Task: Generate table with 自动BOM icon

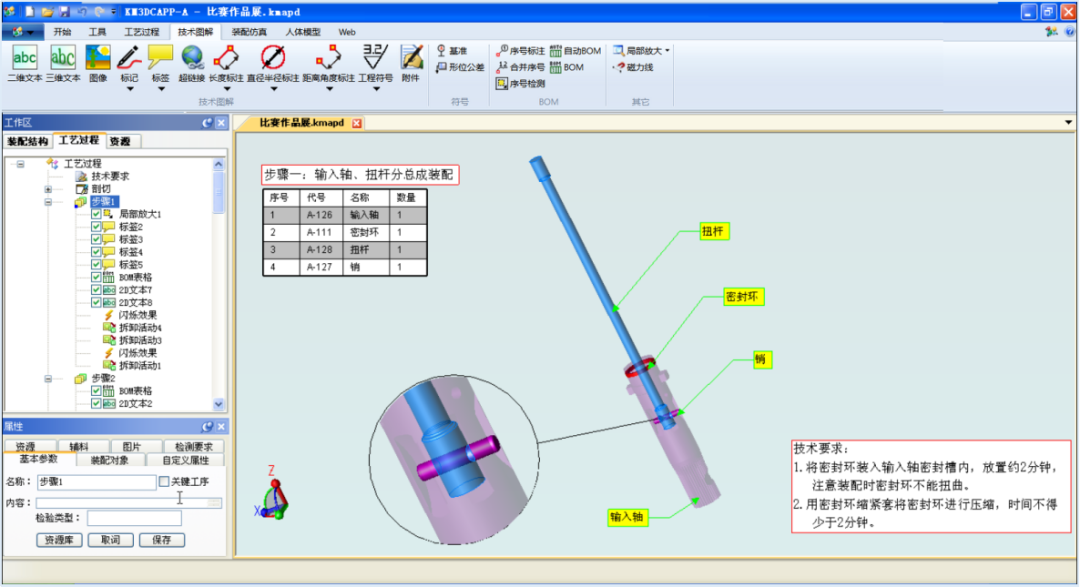Action: [575, 51]
